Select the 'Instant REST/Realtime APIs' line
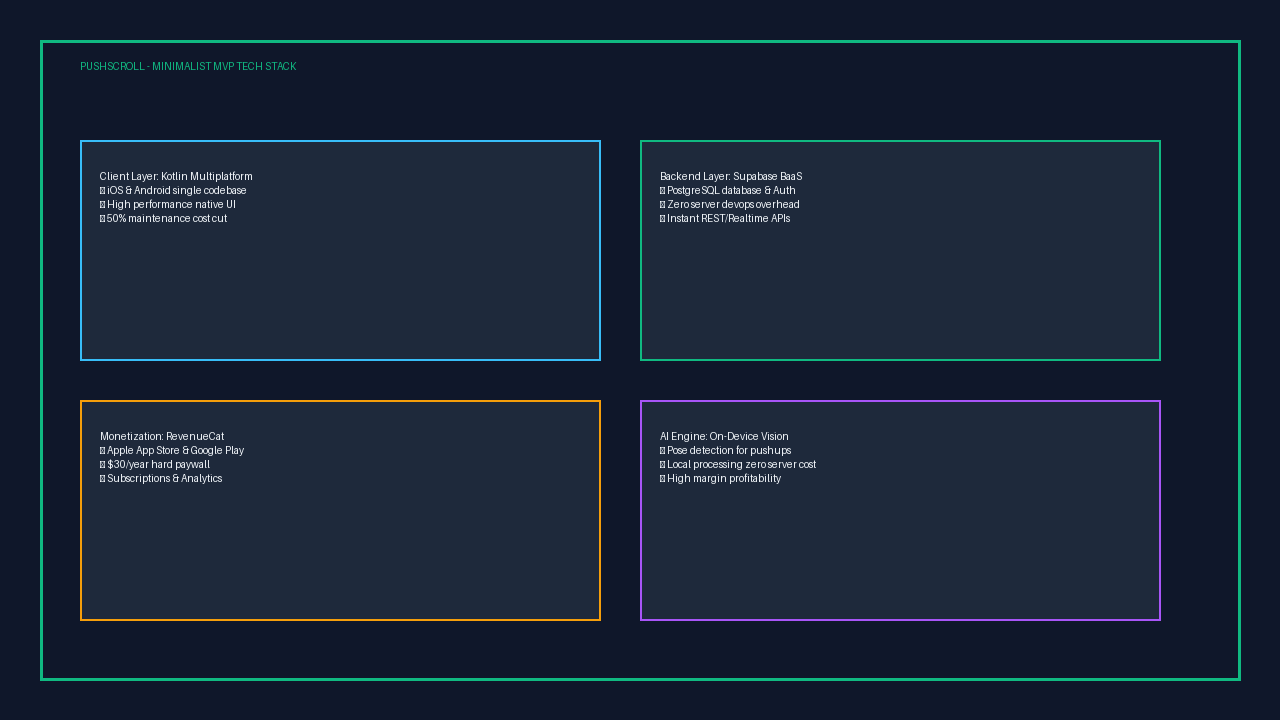The image size is (1280, 720). click(x=725, y=219)
